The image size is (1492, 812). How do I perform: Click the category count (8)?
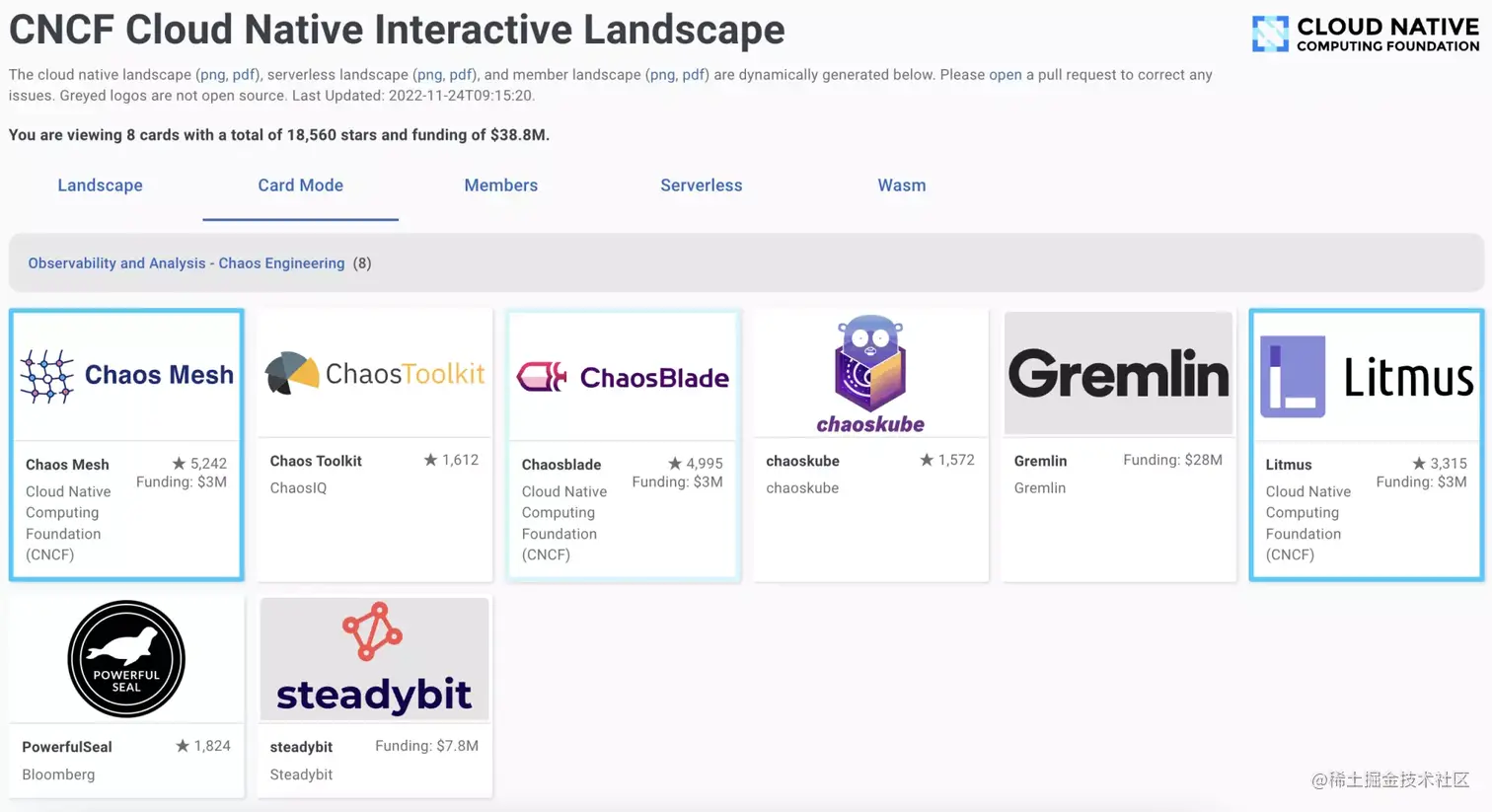point(362,263)
